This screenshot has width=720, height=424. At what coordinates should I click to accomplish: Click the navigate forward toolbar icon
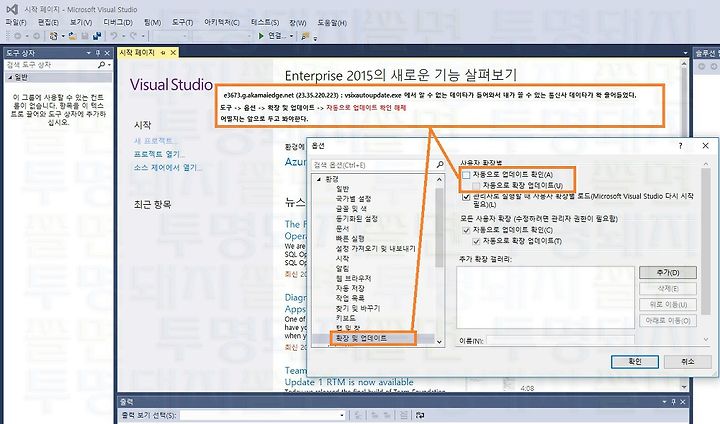[x=36, y=36]
